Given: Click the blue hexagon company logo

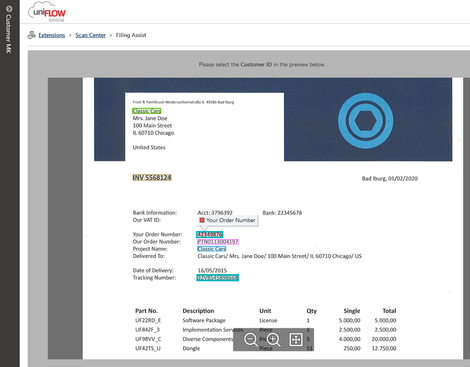Looking at the screenshot, I should coord(366,121).
